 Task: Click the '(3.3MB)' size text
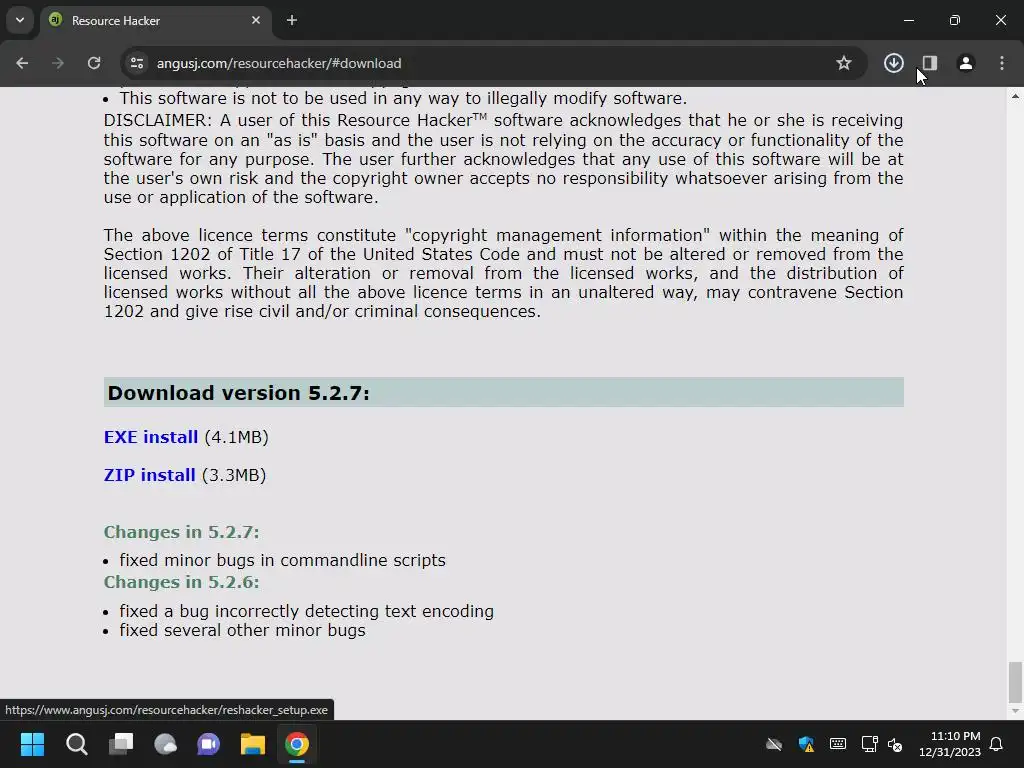coord(234,475)
